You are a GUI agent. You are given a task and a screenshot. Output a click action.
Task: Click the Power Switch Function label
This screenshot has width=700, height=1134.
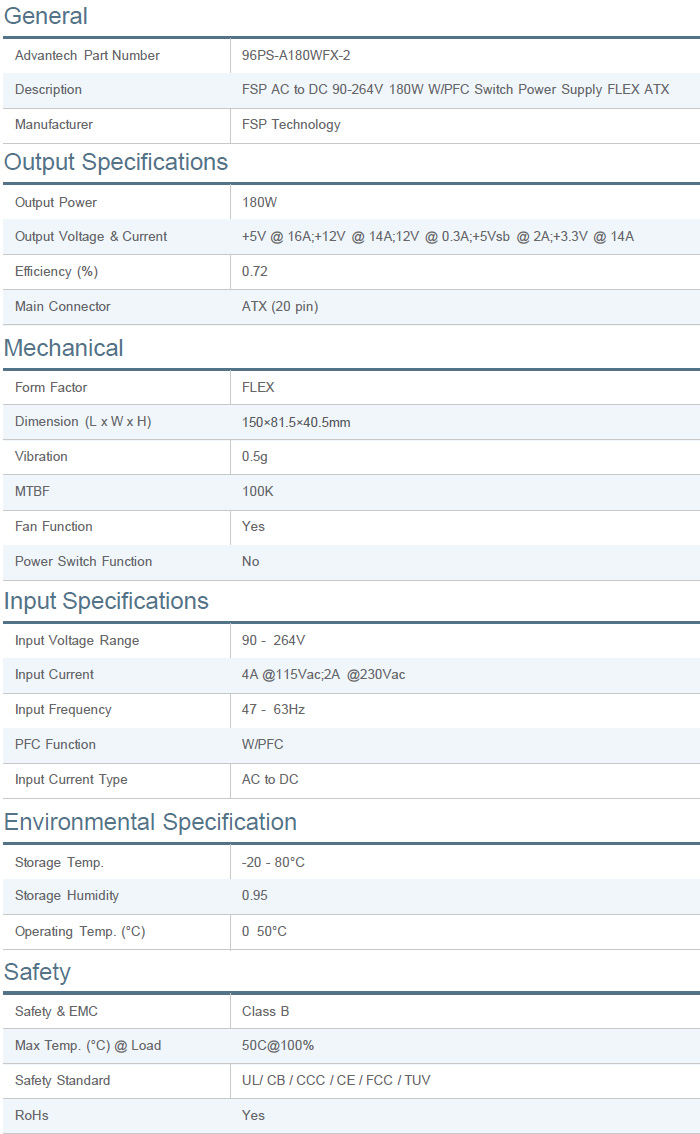coord(83,562)
